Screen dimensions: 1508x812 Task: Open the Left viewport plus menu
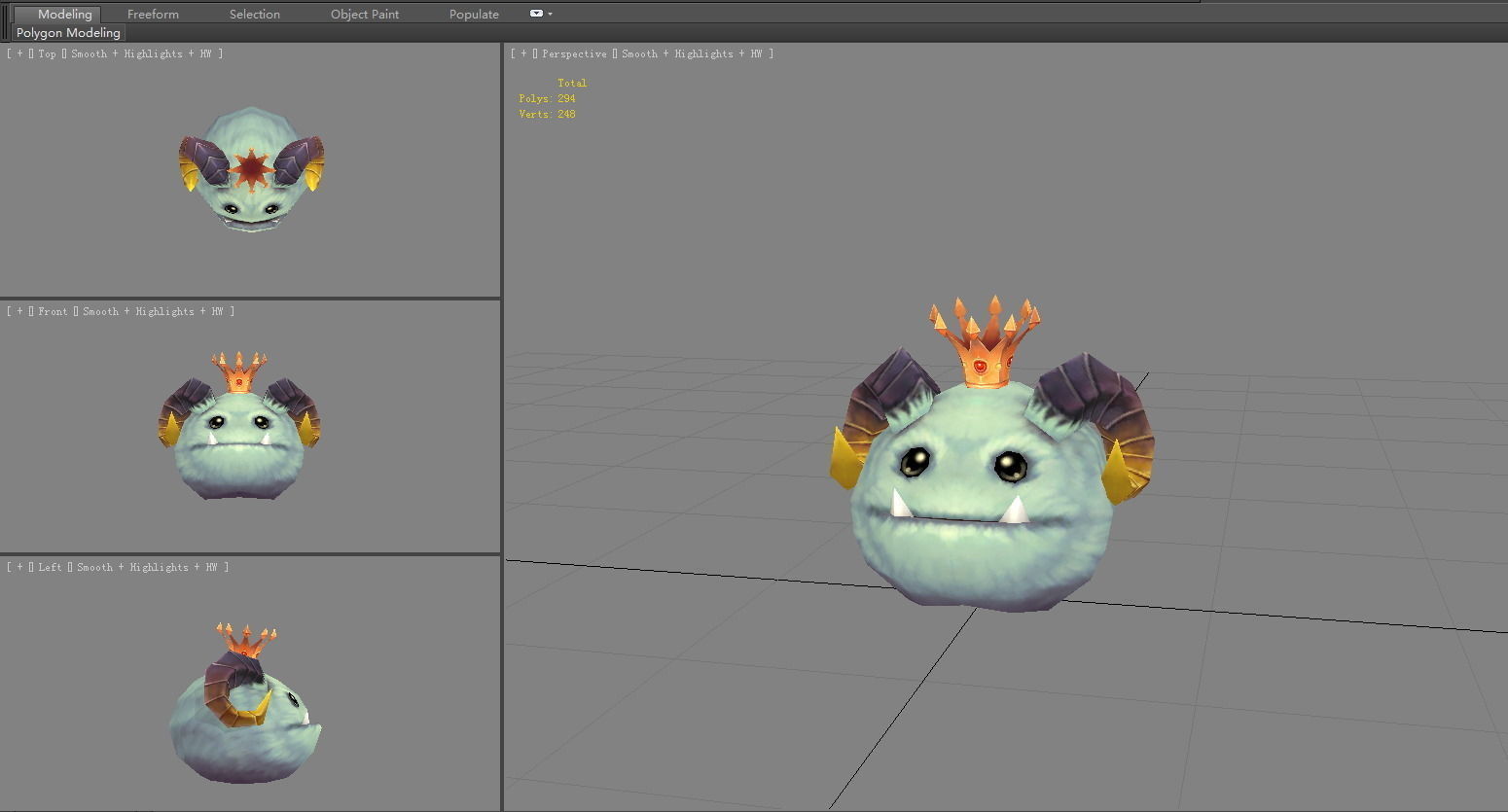click(19, 568)
